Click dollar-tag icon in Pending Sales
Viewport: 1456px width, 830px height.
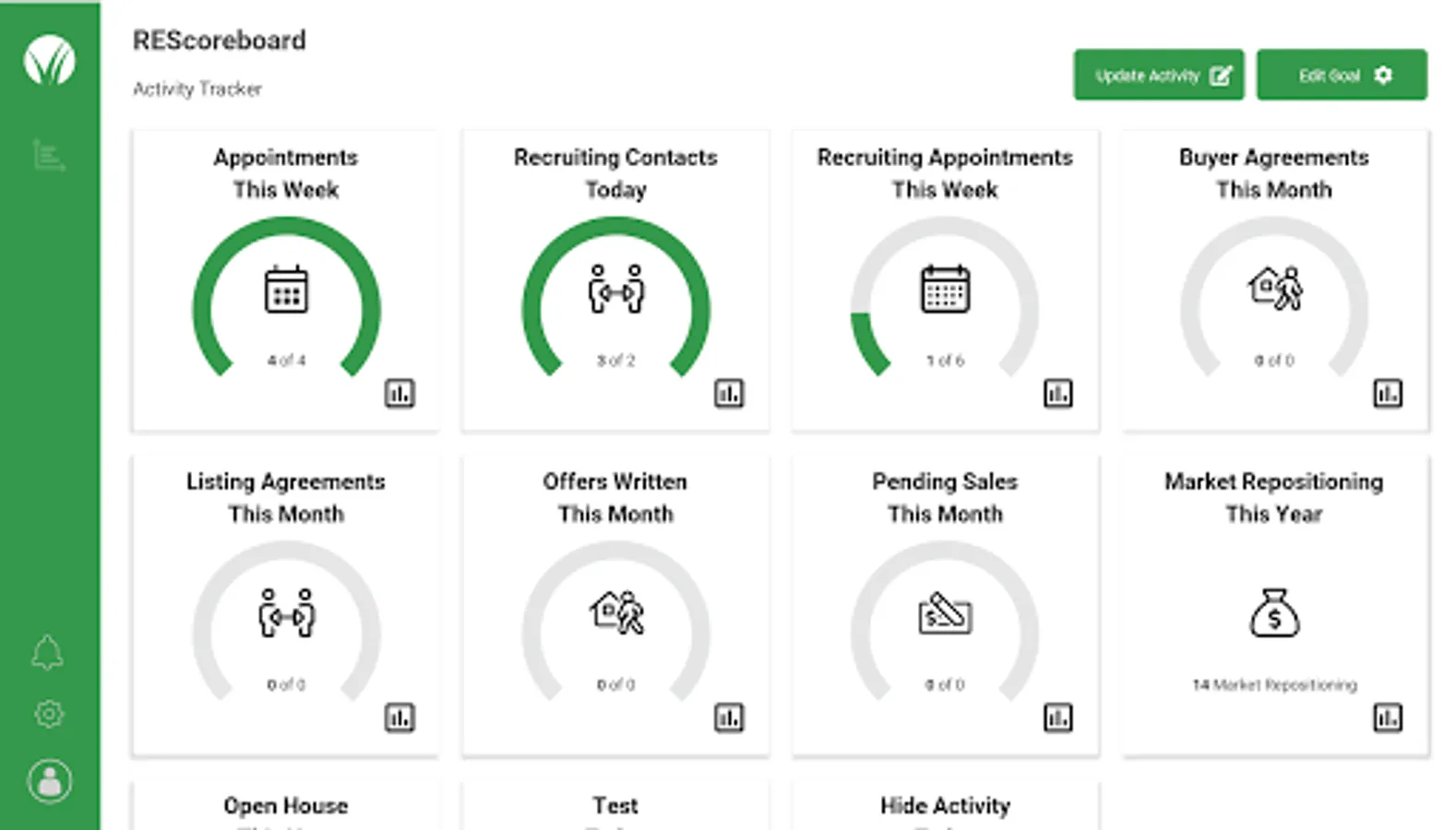pyautogui.click(x=945, y=613)
